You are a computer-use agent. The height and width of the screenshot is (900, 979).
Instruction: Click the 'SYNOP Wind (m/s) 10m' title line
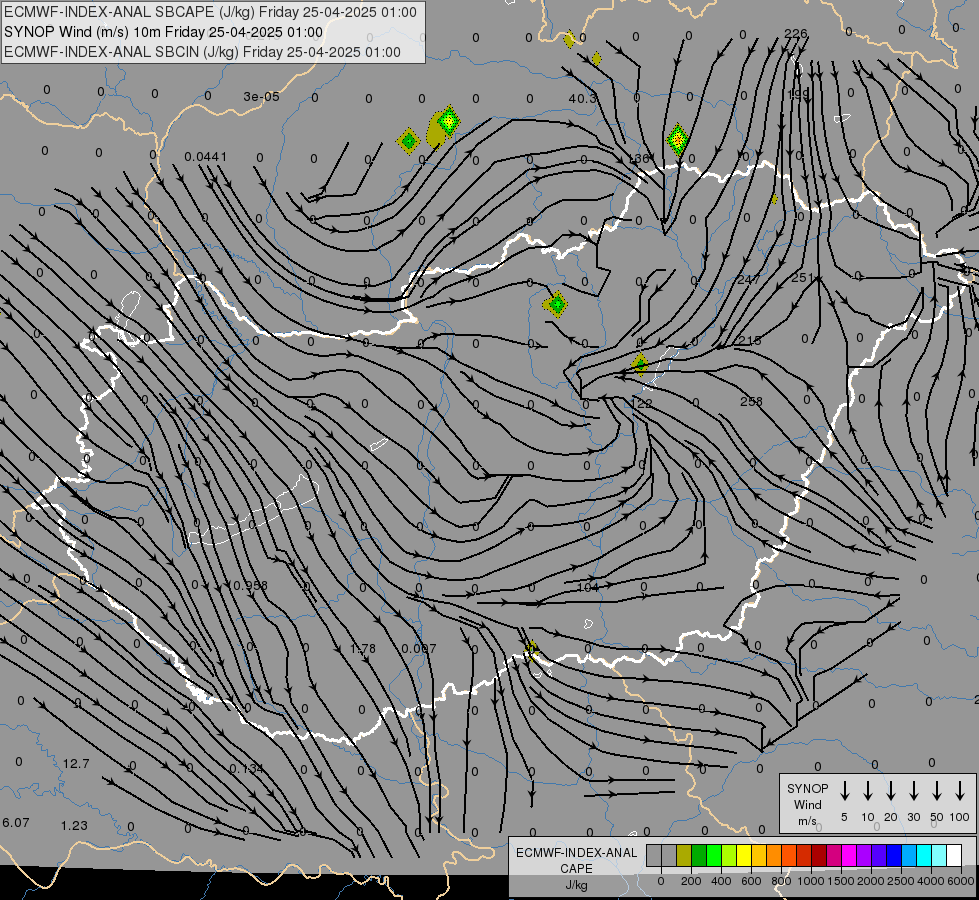tap(164, 32)
